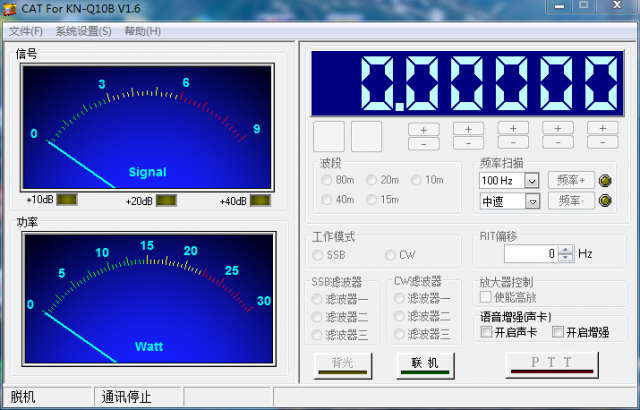Select the 15m band

pyautogui.click(x=382, y=199)
